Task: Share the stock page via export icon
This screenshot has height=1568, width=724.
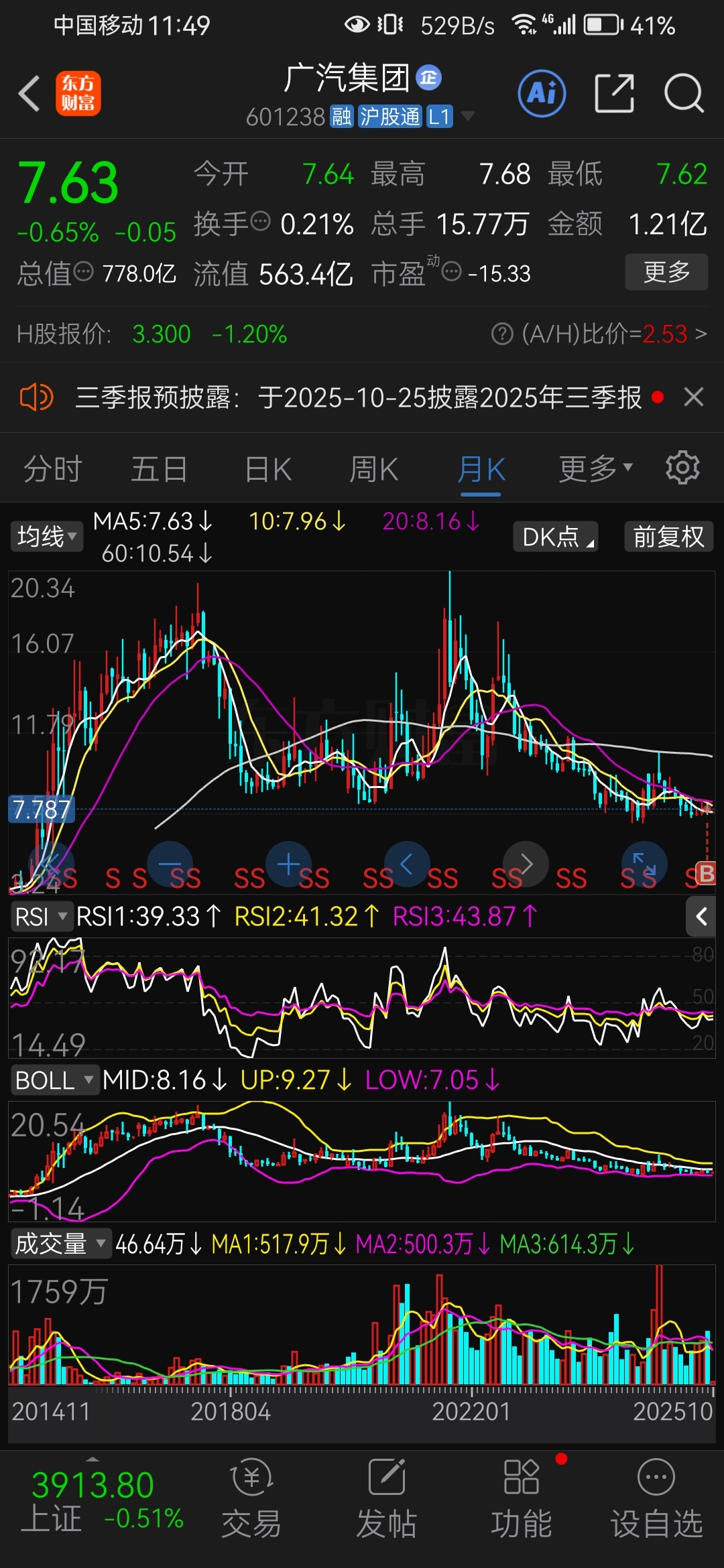Action: [x=615, y=93]
